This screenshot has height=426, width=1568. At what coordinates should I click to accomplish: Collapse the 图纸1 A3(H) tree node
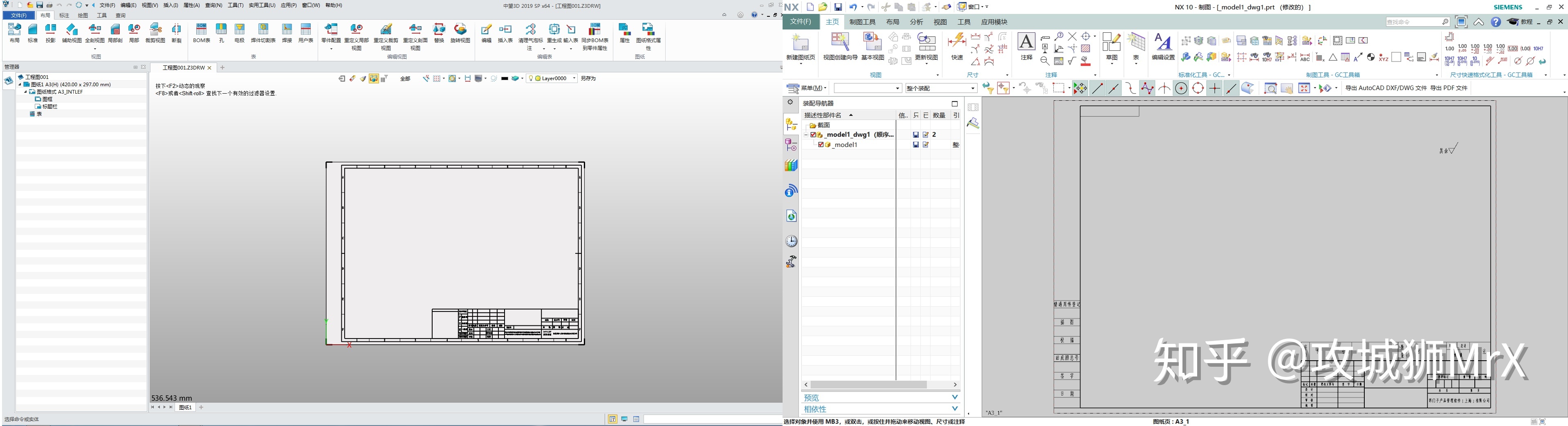point(20,85)
